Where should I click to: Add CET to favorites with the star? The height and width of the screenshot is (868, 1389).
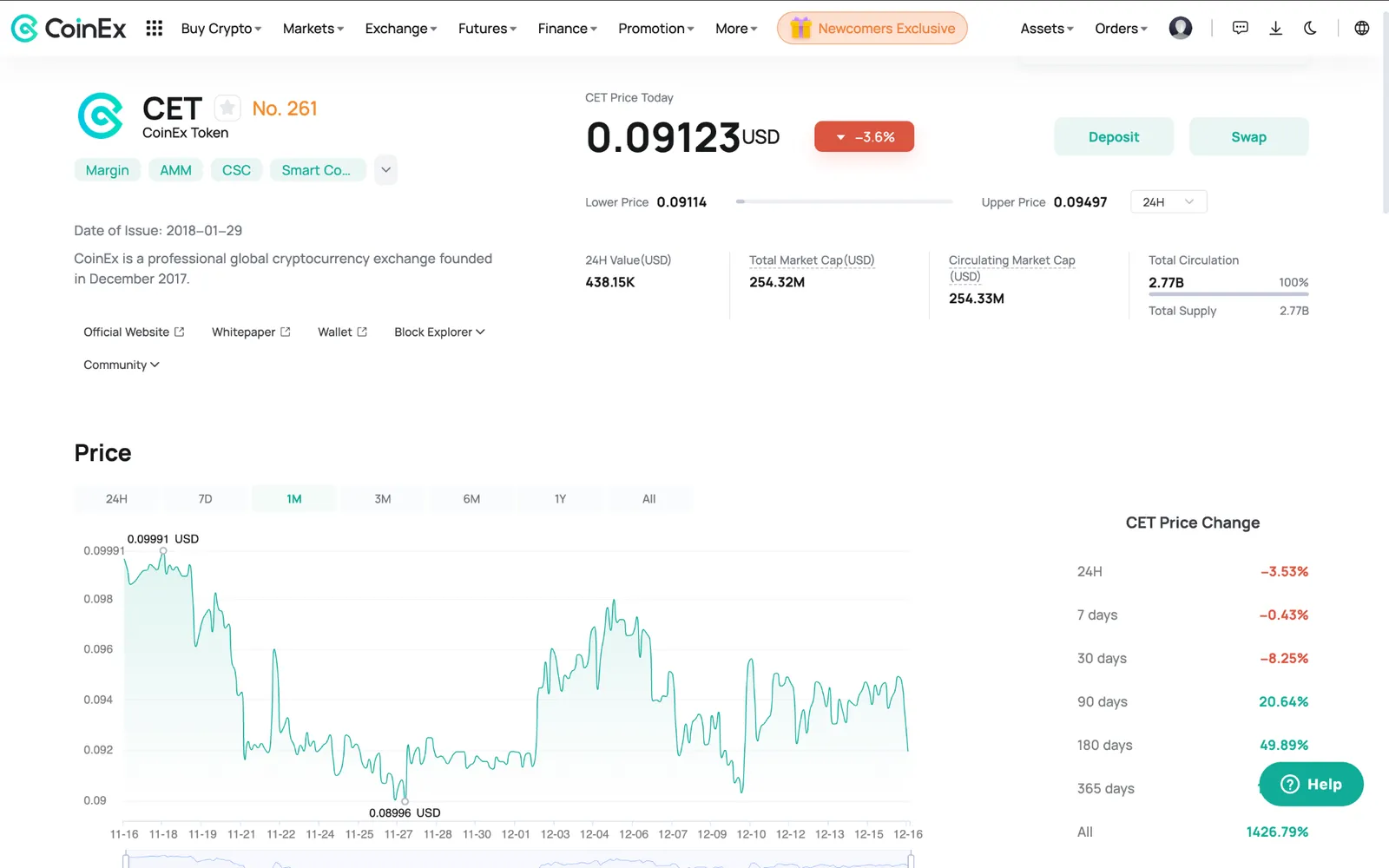(227, 108)
